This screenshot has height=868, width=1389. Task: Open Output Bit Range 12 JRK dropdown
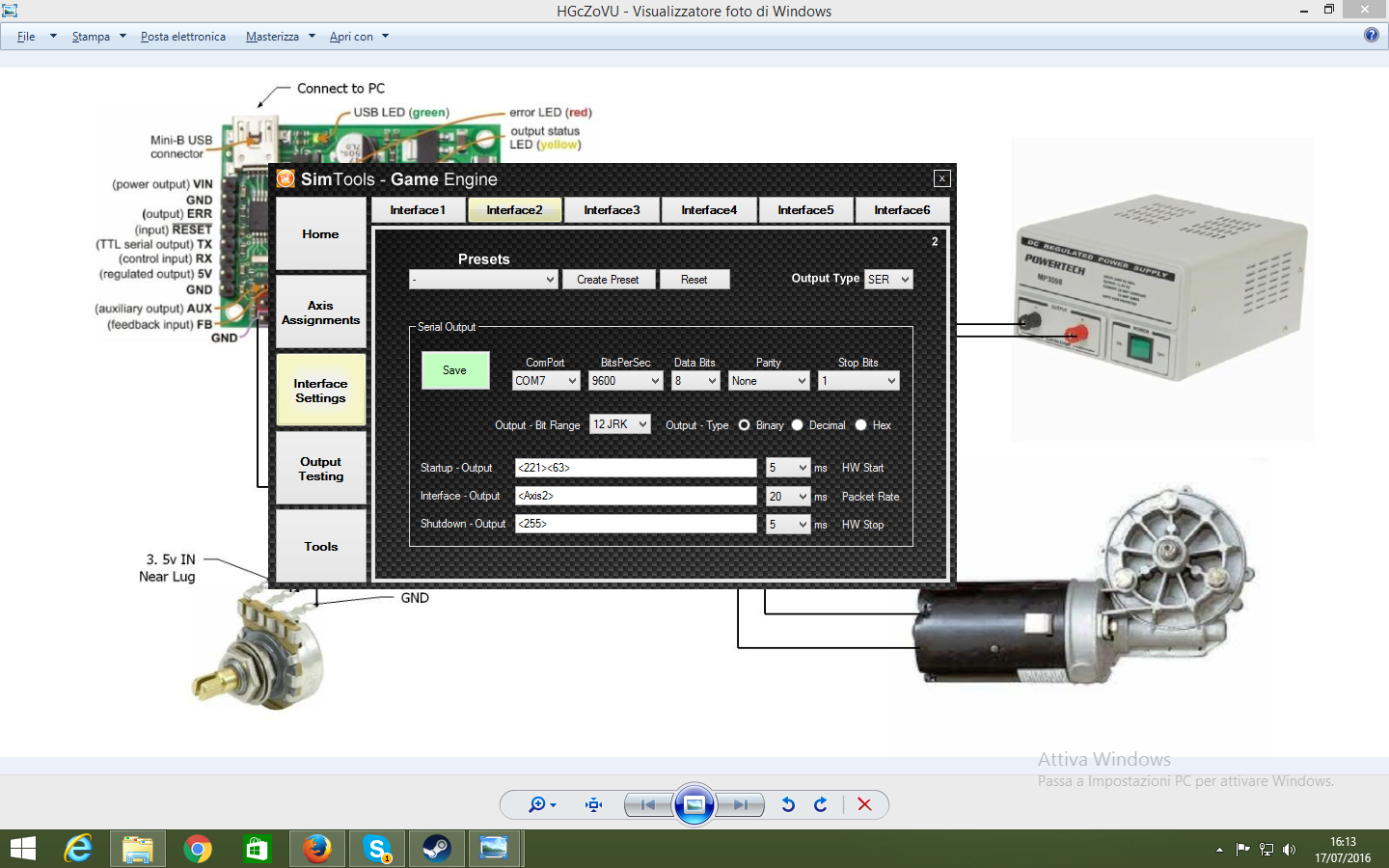[x=620, y=424]
